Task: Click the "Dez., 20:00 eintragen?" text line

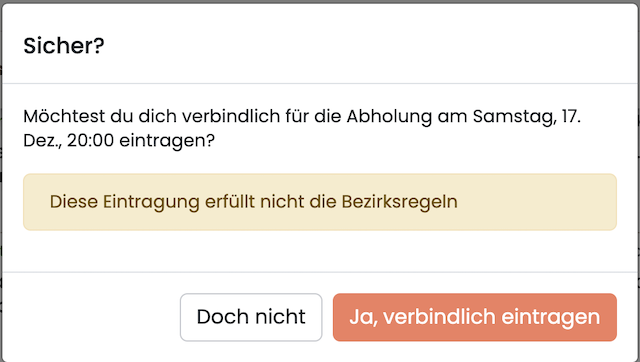Action: point(119,140)
